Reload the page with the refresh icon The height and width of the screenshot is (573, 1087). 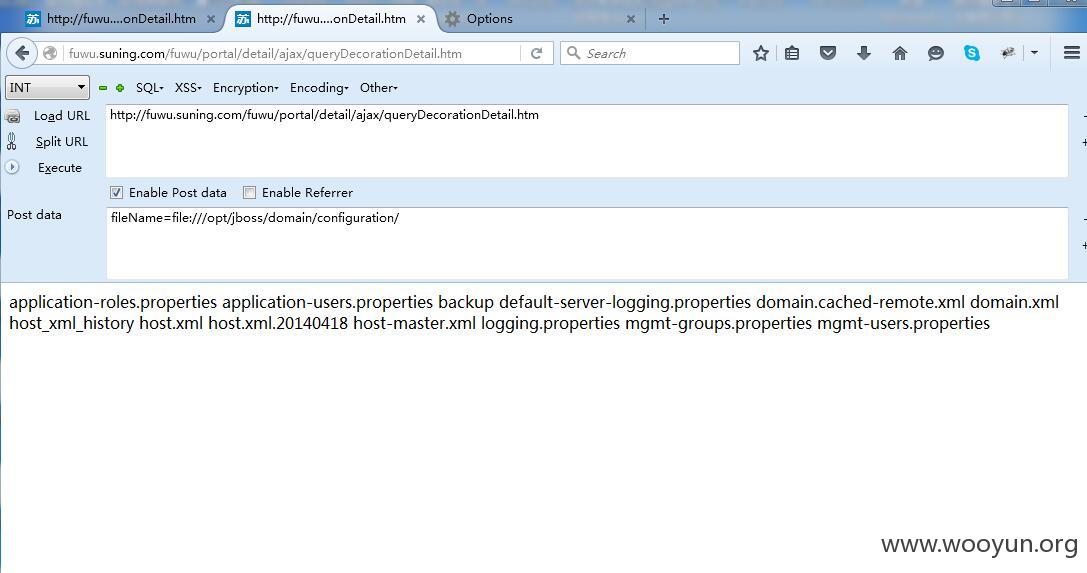point(537,53)
